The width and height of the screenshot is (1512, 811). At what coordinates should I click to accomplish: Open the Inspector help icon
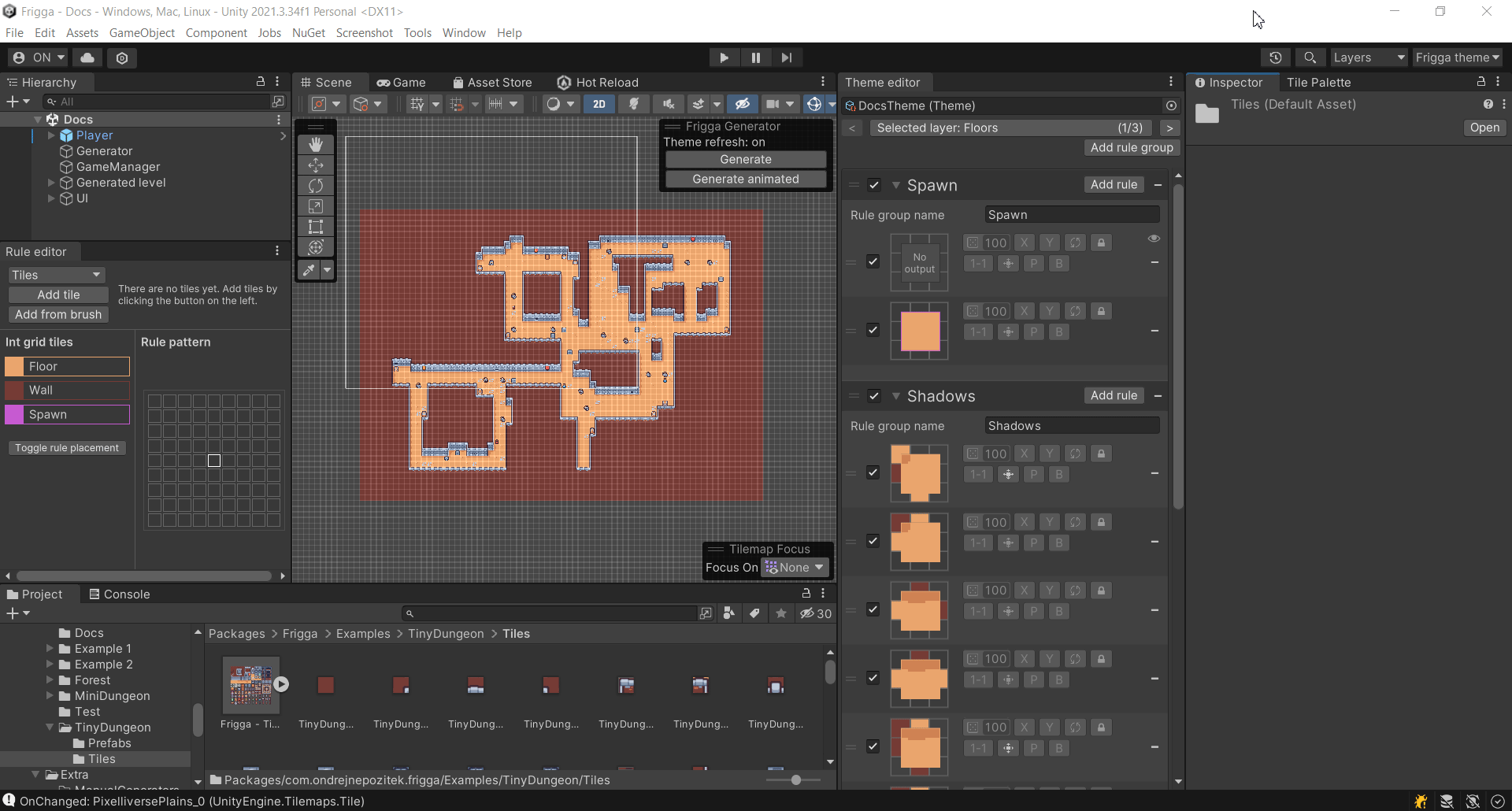(x=1488, y=104)
